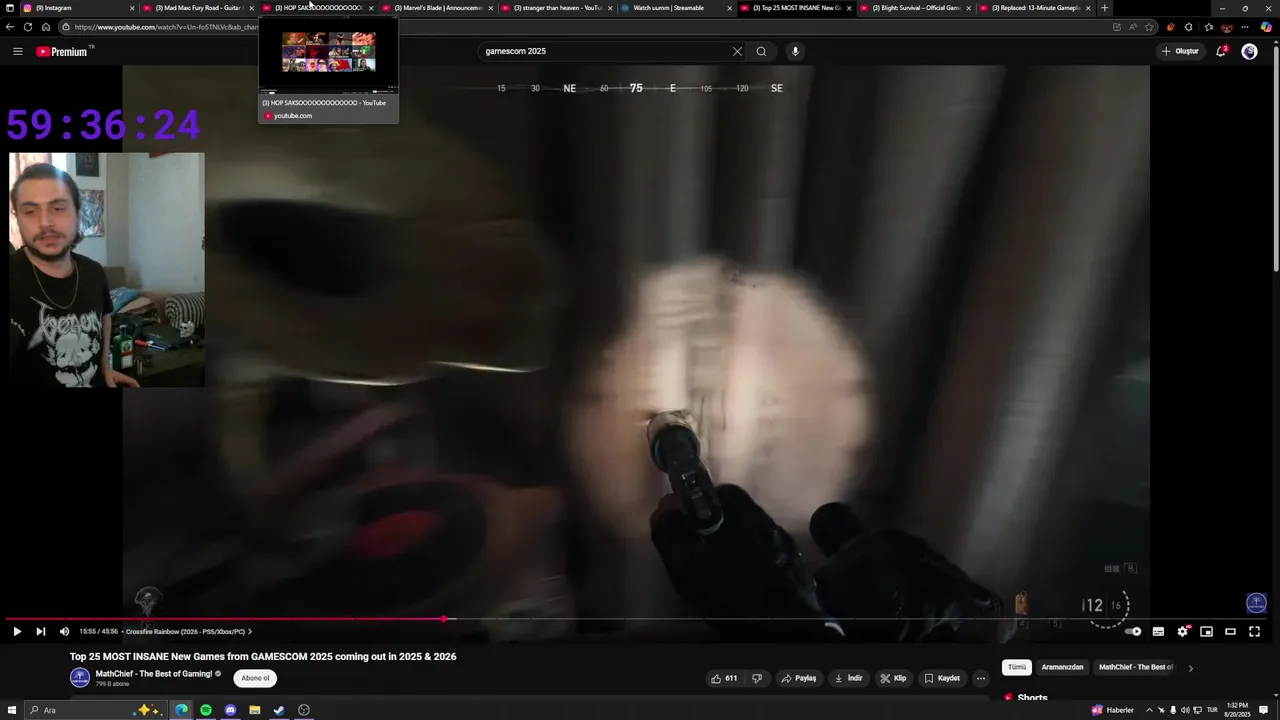Subscribe using the Abone ol button
The image size is (1280, 720).
pos(255,678)
